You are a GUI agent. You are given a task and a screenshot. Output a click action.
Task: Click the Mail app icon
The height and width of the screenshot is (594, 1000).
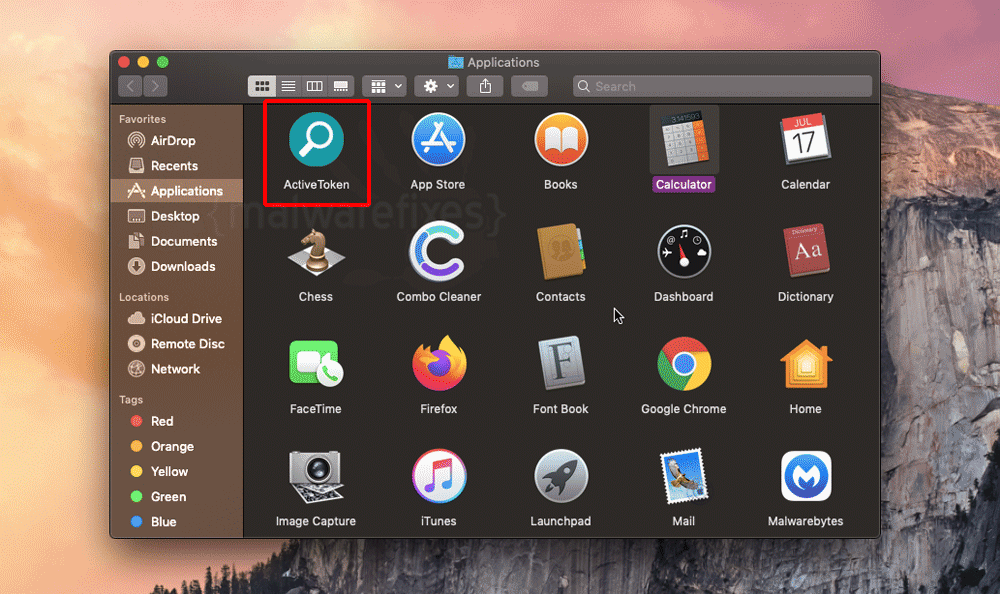pos(684,476)
